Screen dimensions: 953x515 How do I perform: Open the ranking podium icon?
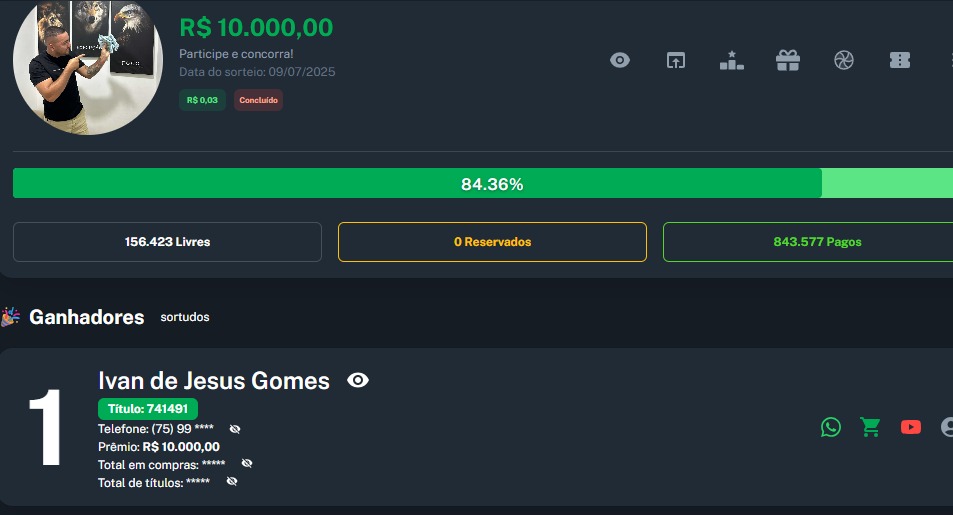pyautogui.click(x=732, y=60)
